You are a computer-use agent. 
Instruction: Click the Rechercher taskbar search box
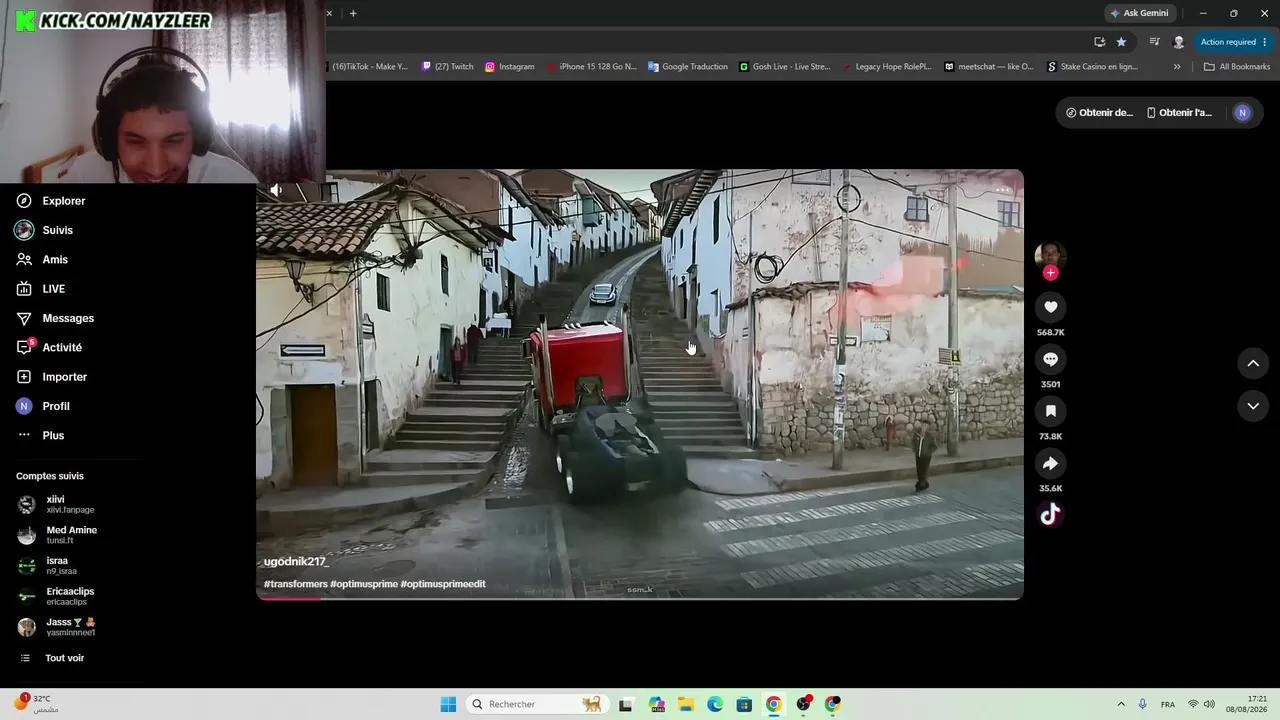pos(537,704)
